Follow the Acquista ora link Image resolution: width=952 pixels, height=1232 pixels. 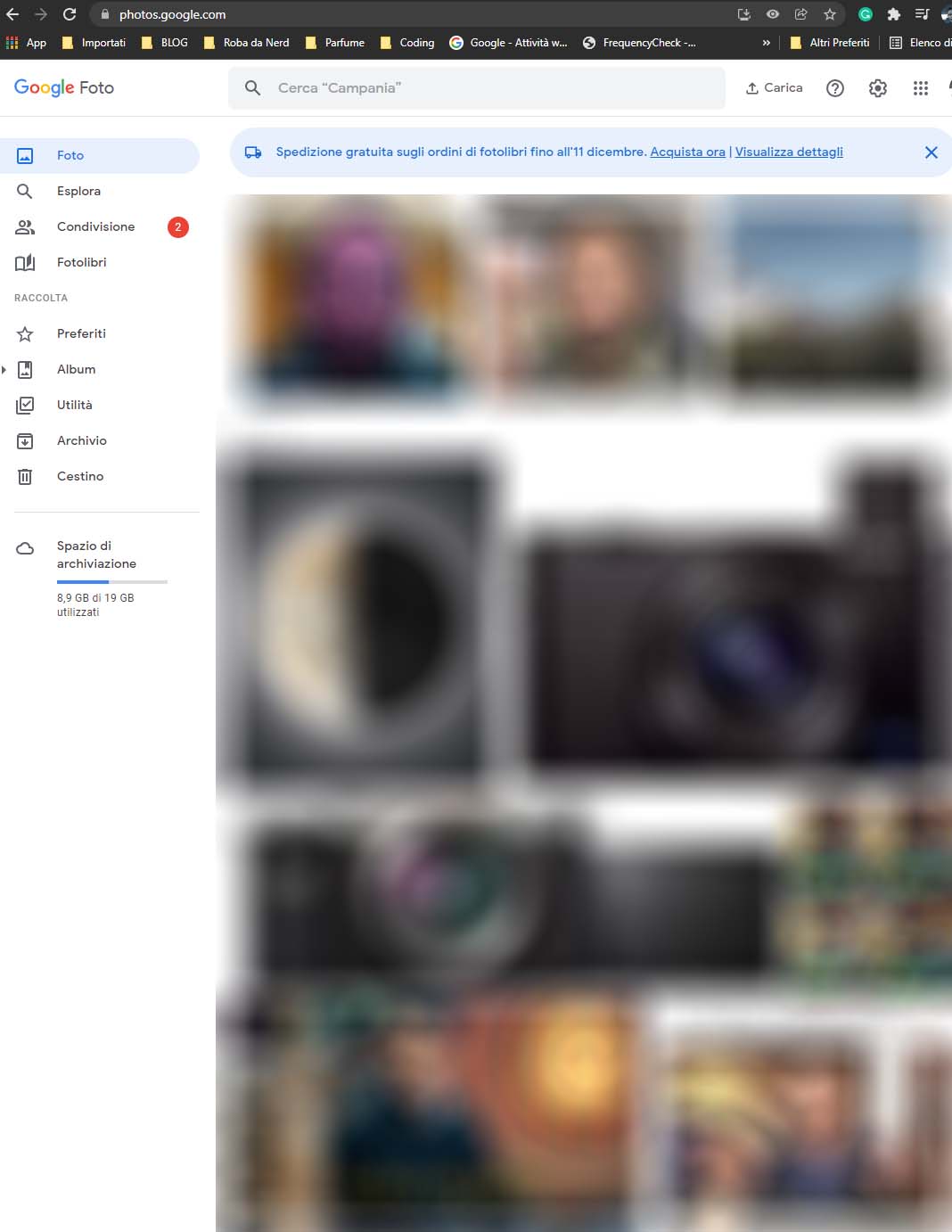point(687,152)
